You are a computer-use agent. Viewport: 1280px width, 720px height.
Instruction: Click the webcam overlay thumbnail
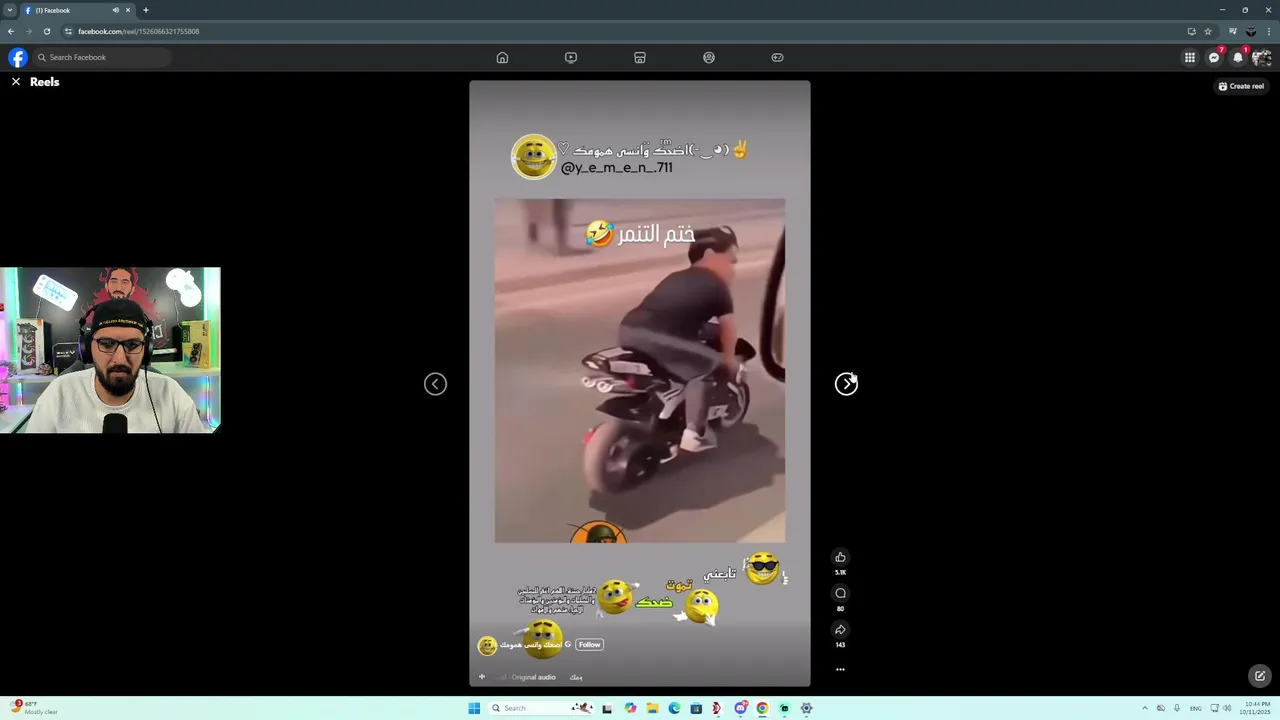point(110,350)
